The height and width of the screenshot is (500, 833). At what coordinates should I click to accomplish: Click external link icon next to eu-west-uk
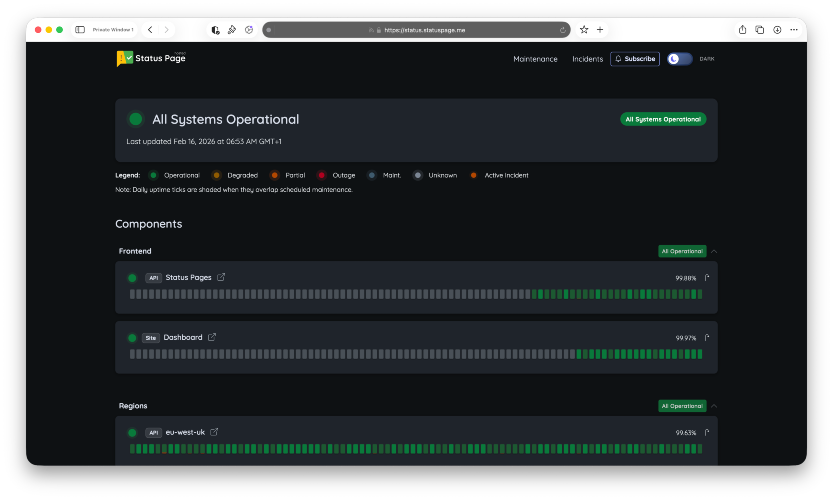pyautogui.click(x=214, y=433)
